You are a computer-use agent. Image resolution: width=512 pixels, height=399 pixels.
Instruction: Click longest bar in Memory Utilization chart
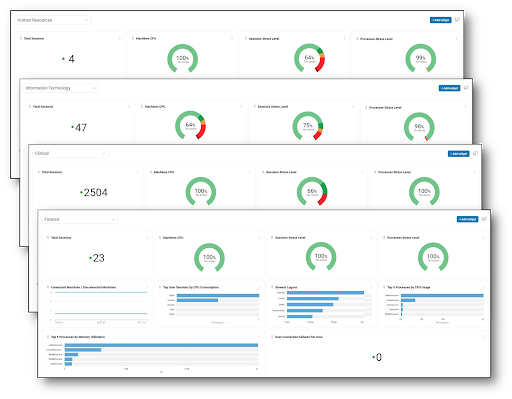pyautogui.click(x=161, y=345)
